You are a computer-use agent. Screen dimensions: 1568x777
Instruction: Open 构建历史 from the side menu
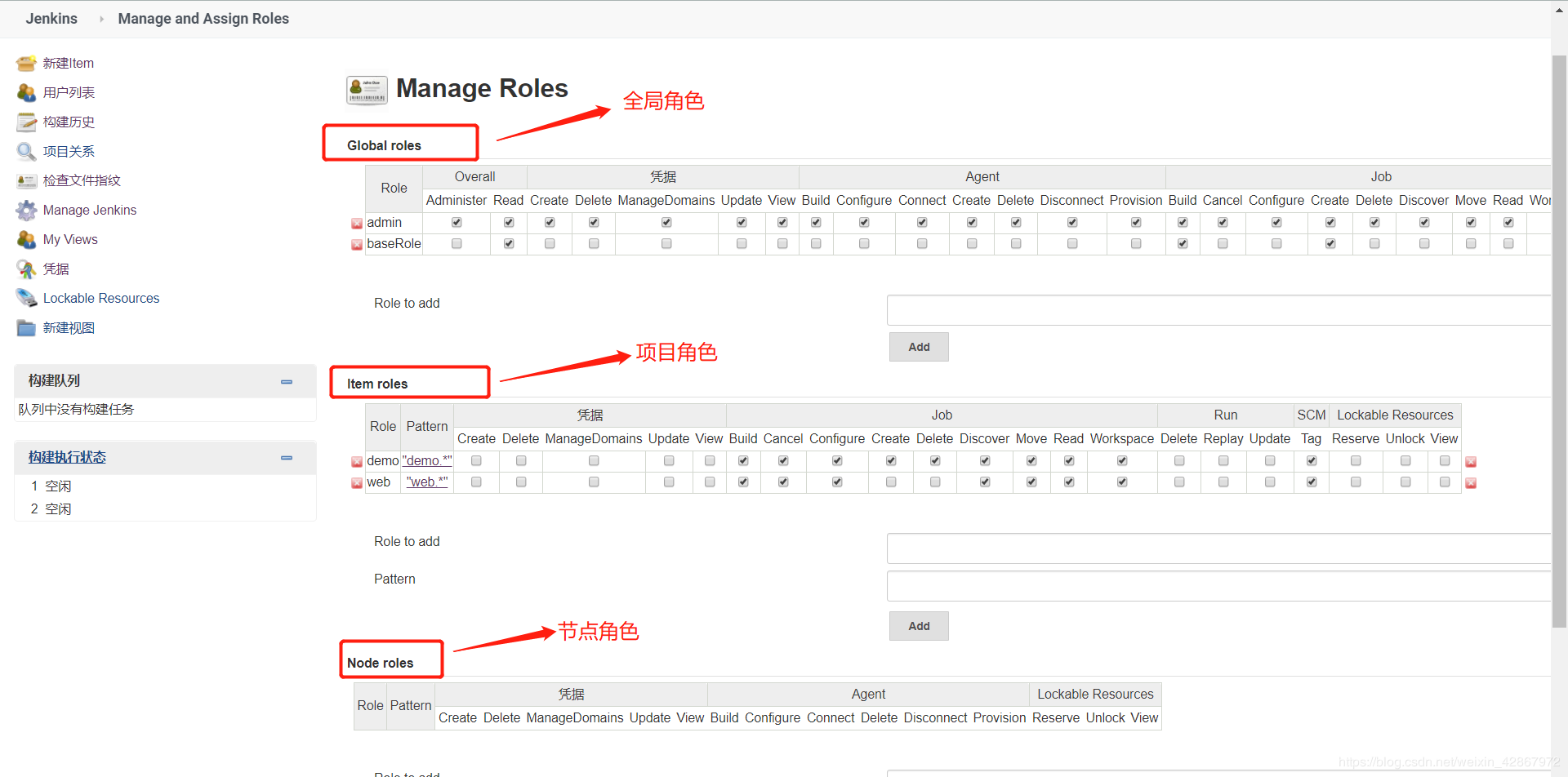coord(69,122)
